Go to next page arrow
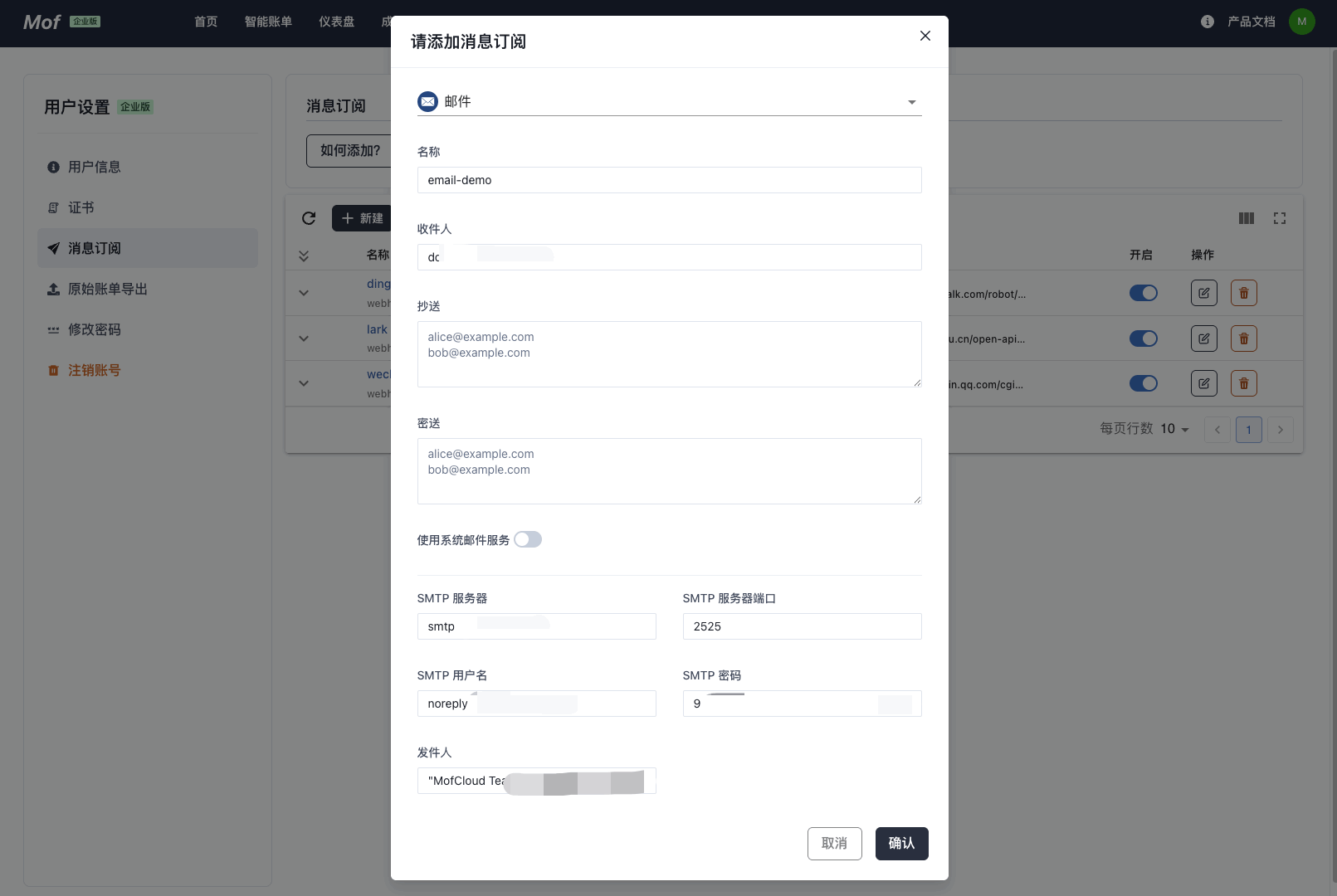The height and width of the screenshot is (896, 1337). point(1281,430)
